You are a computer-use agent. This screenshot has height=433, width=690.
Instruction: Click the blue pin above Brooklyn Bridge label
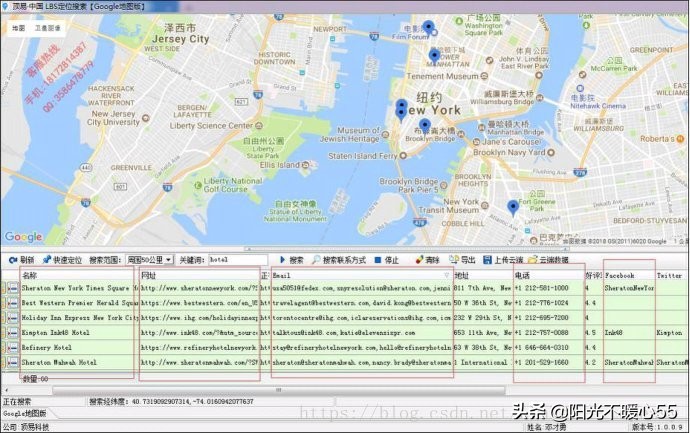coord(425,127)
